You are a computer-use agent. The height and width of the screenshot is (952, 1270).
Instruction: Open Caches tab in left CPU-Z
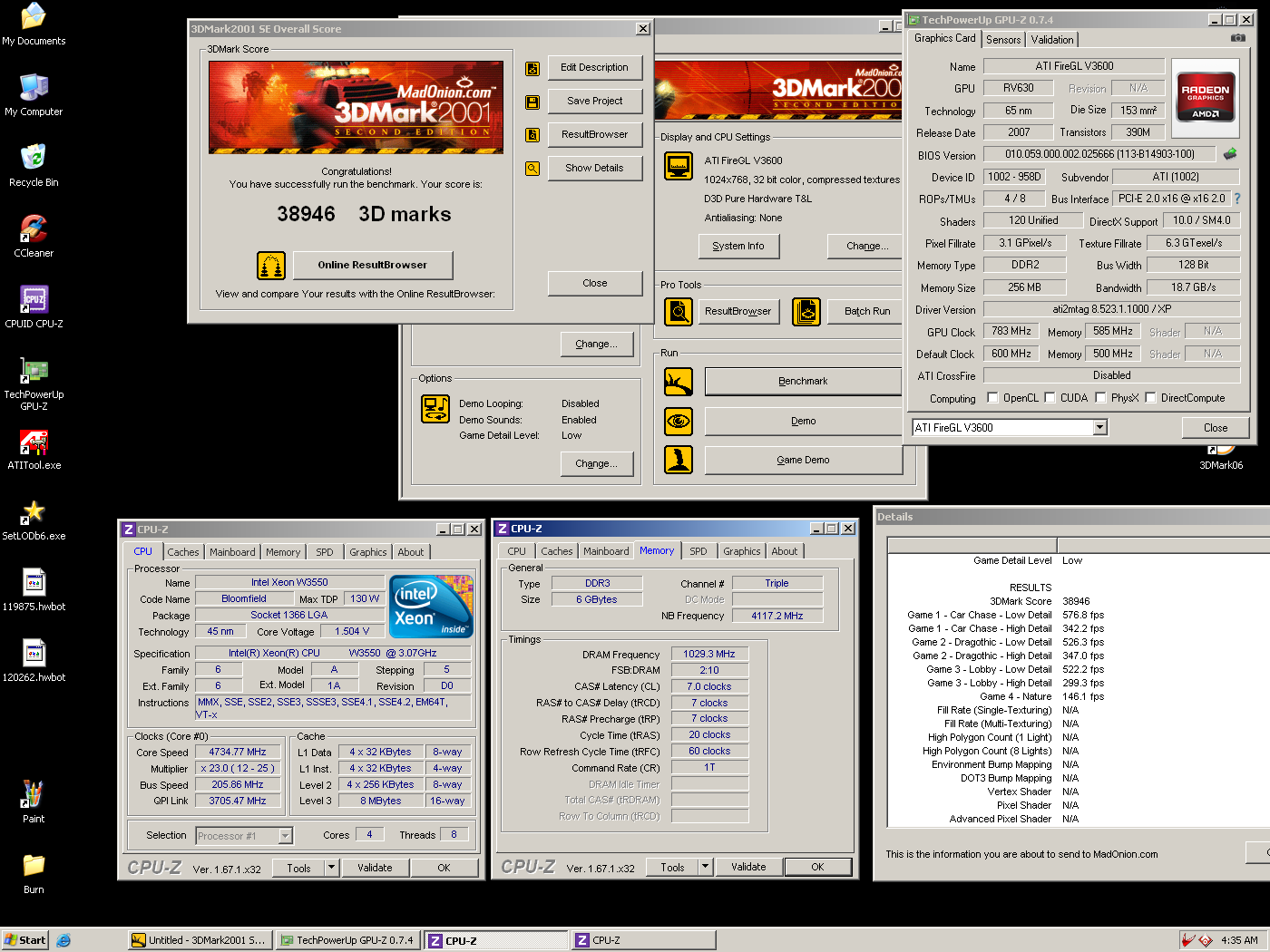click(183, 552)
